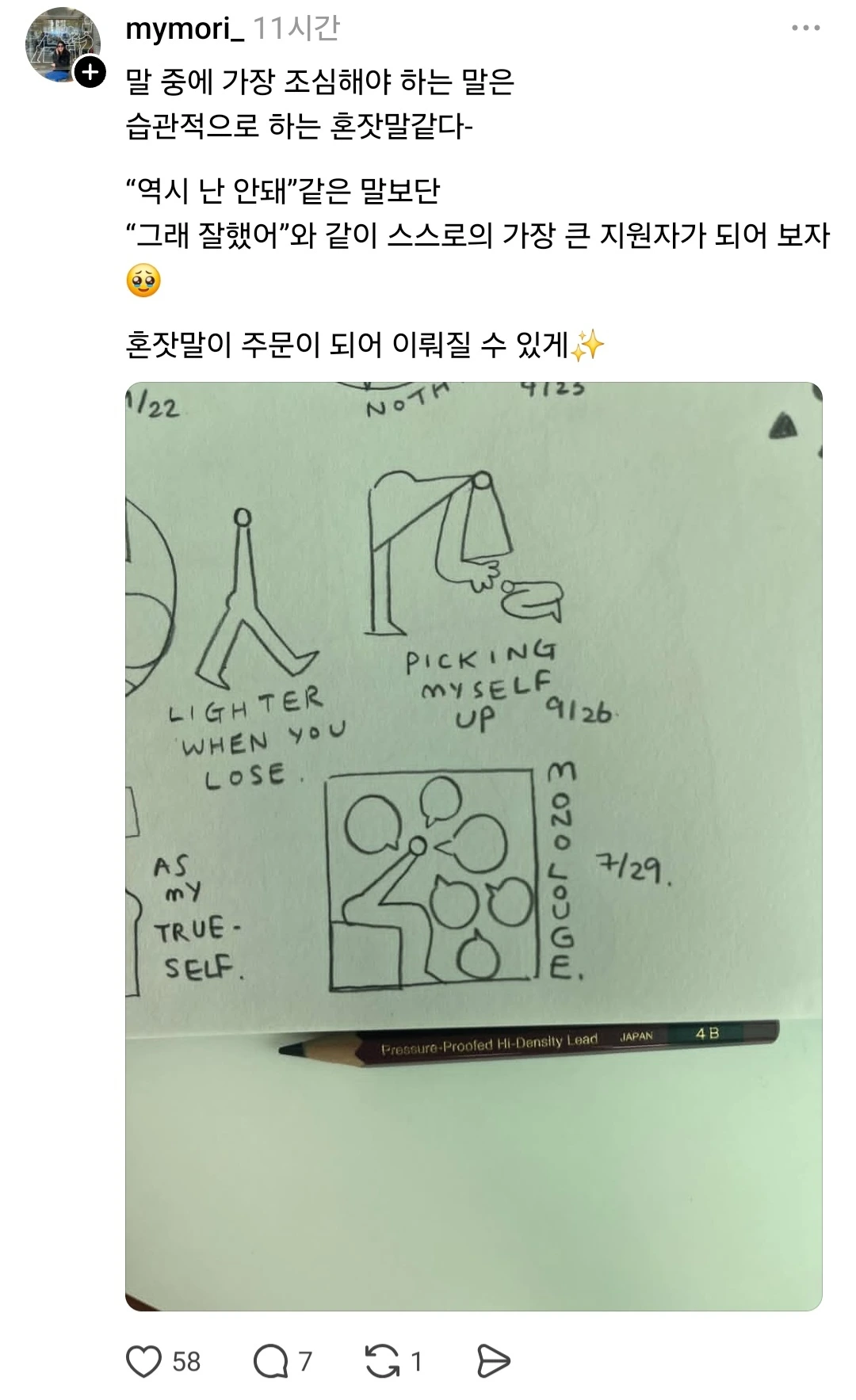Open replies via the comment bubble icon

click(270, 1361)
